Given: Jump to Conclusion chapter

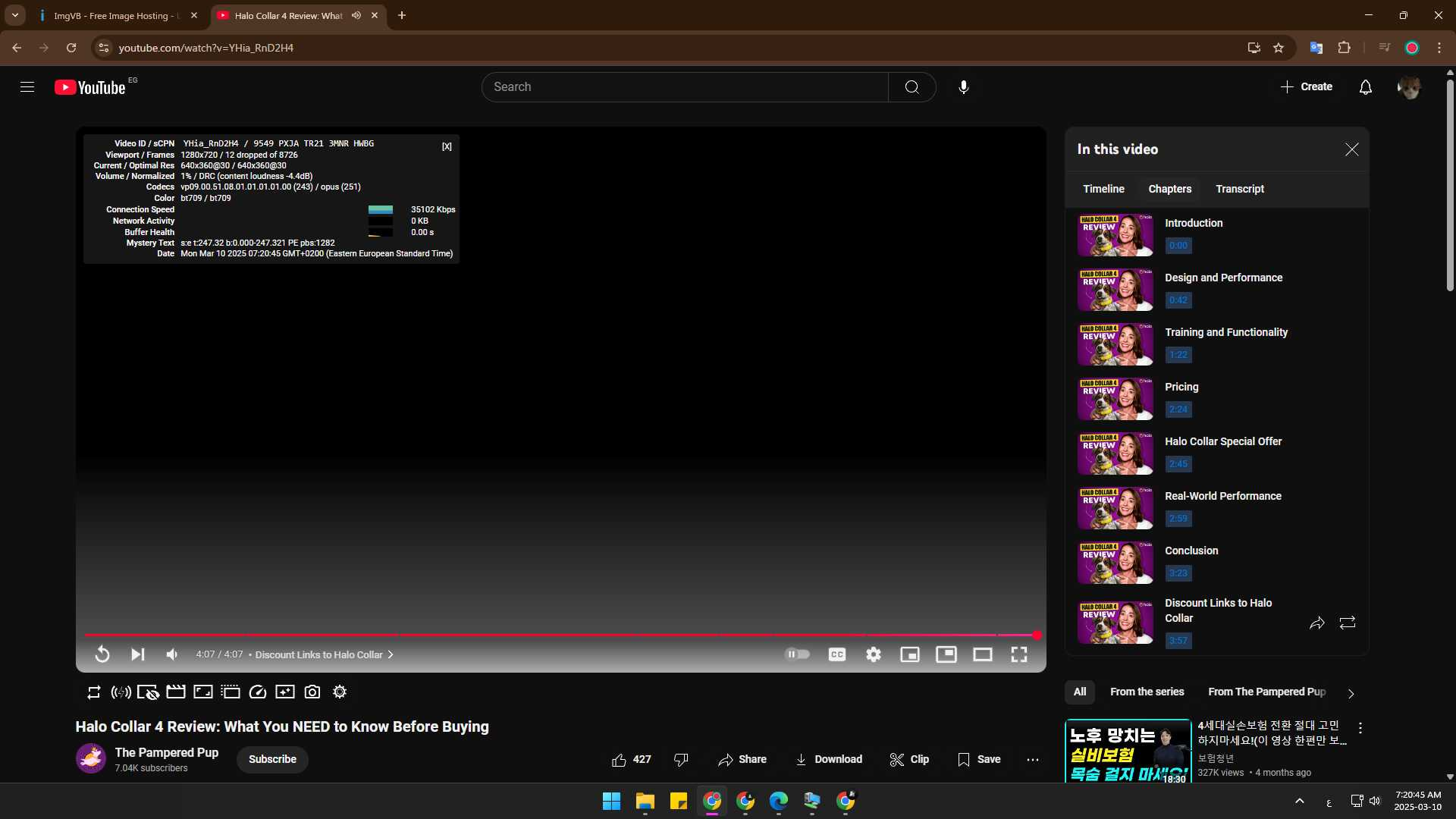Looking at the screenshot, I should coord(1217,562).
